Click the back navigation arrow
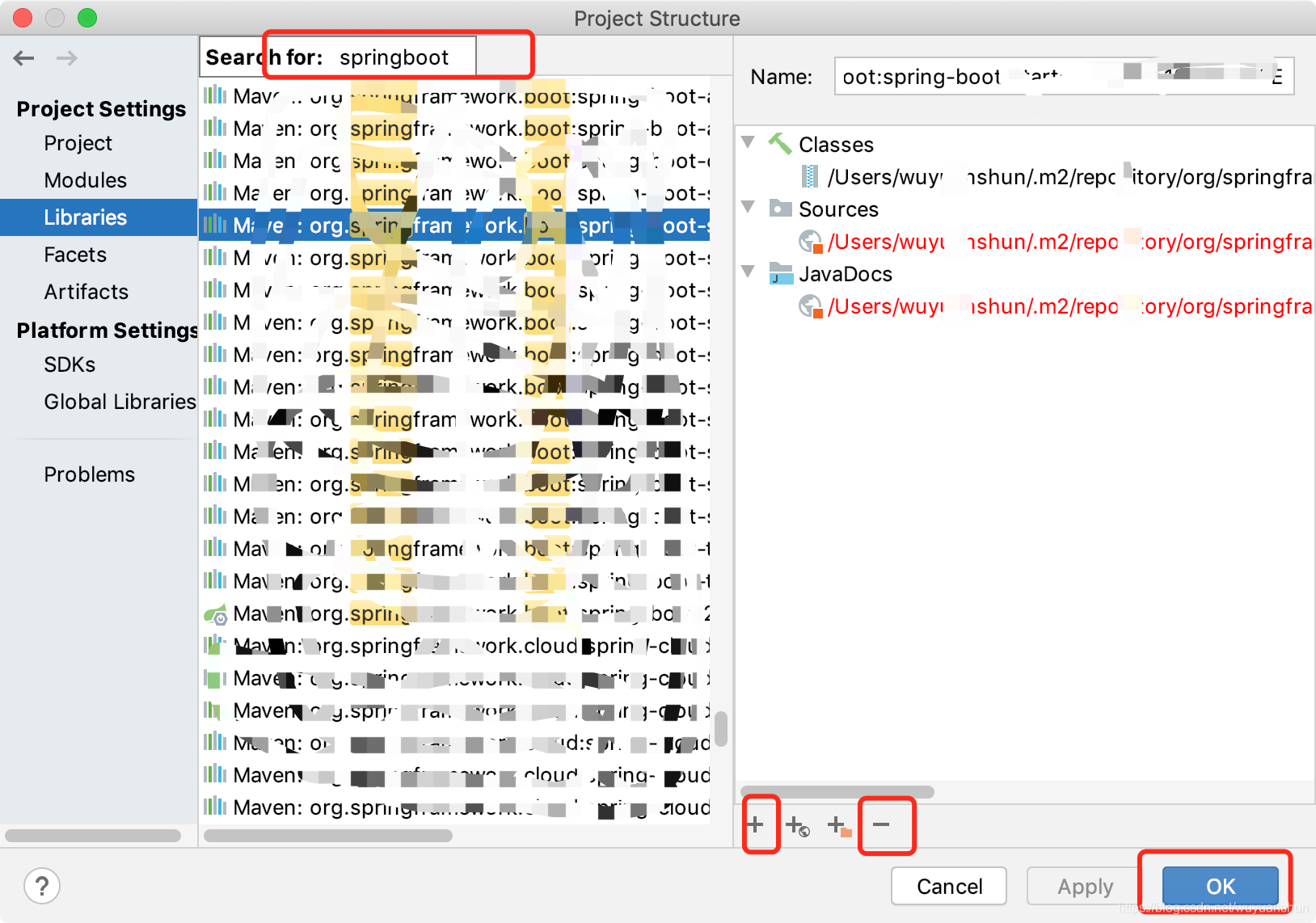This screenshot has width=1316, height=923. coord(24,58)
